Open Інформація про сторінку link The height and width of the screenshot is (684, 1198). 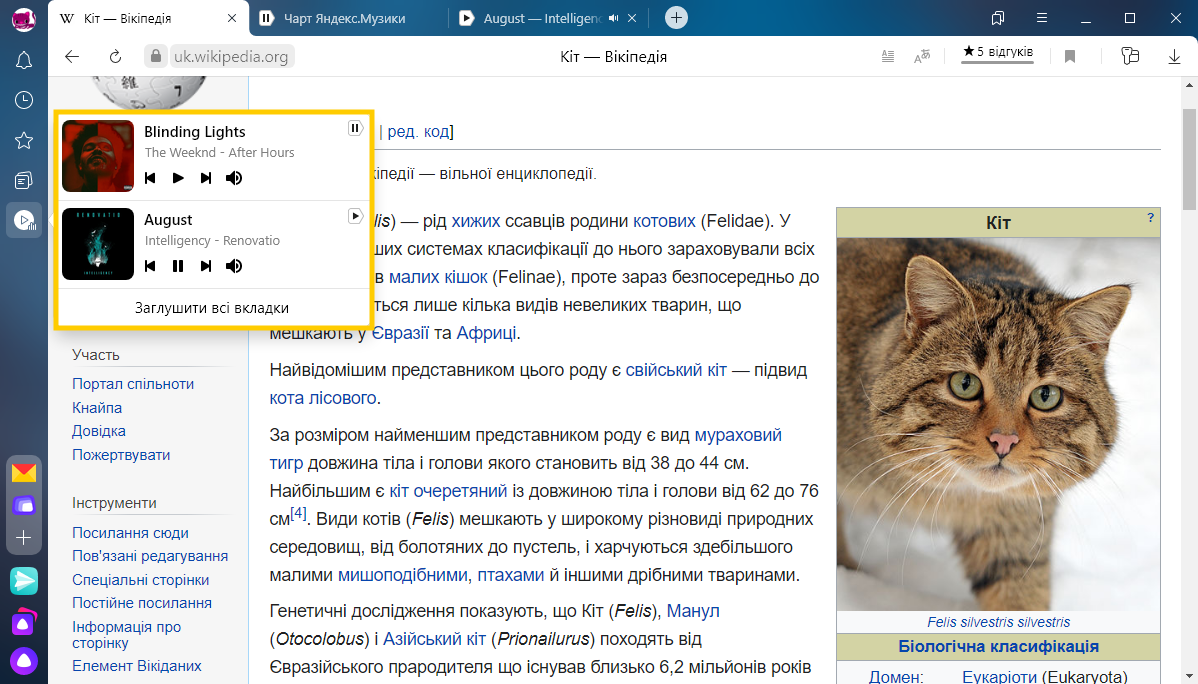(126, 634)
